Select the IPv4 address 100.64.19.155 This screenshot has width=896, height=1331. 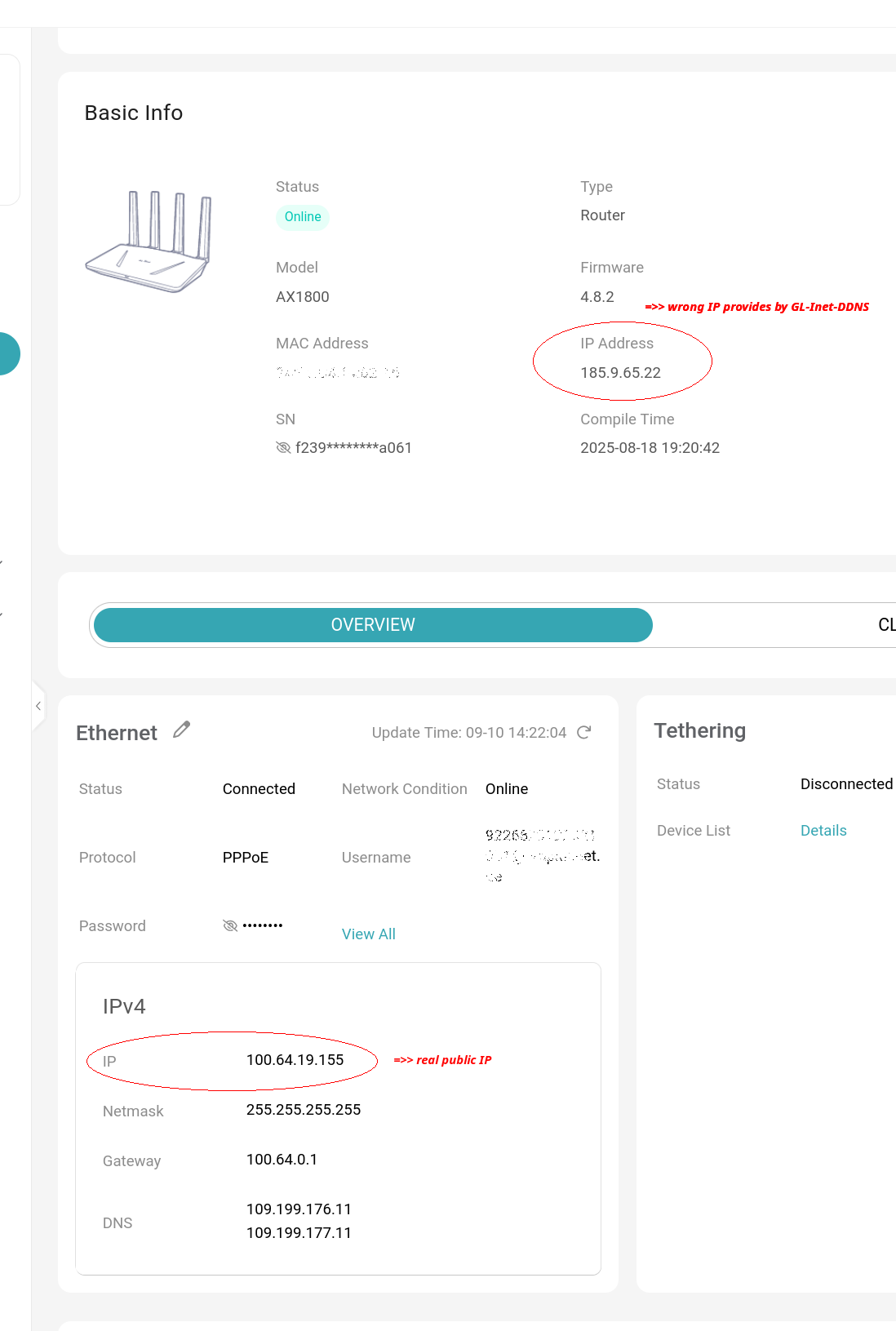295,1060
